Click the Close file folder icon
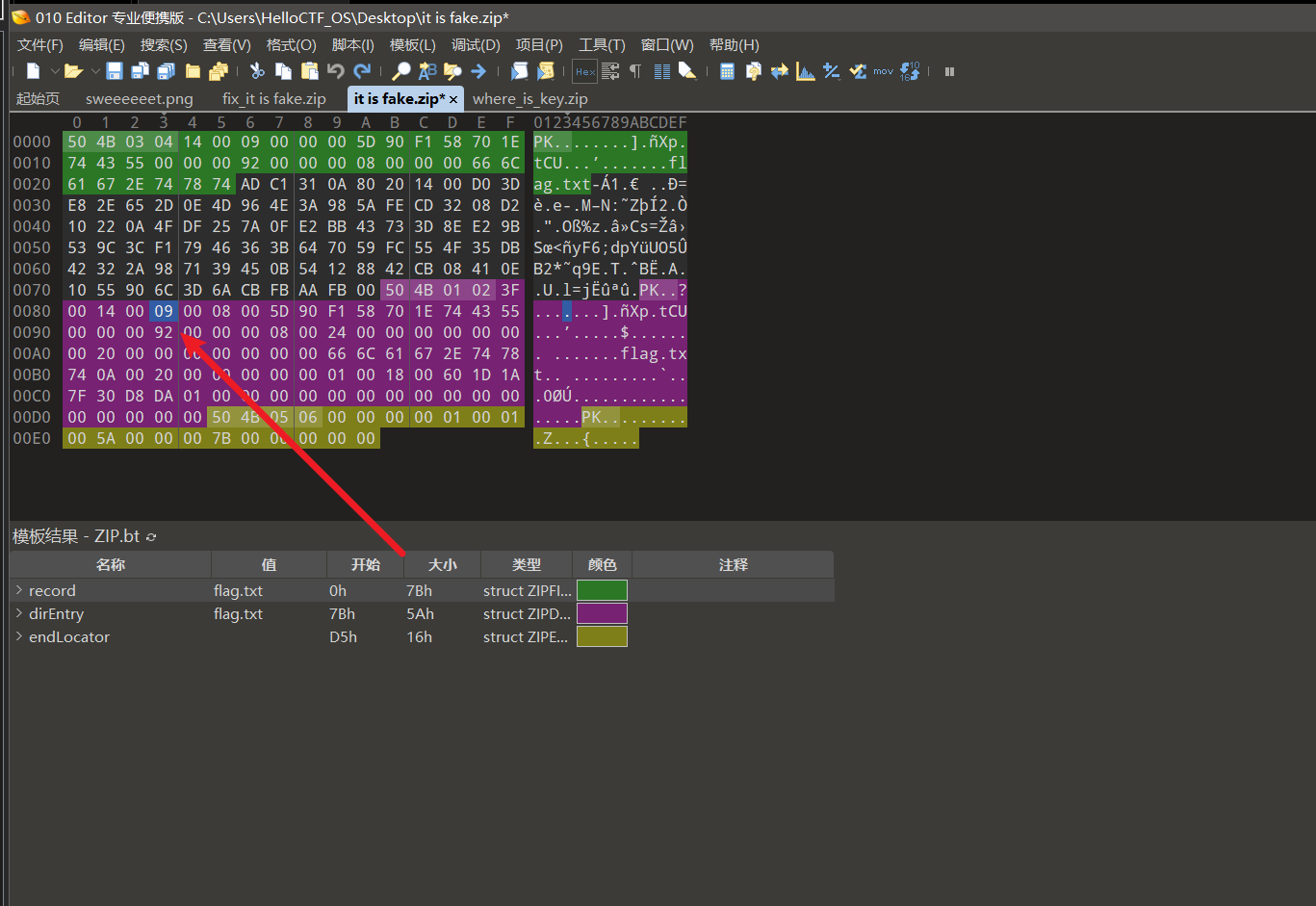The image size is (1316, 906). (193, 71)
